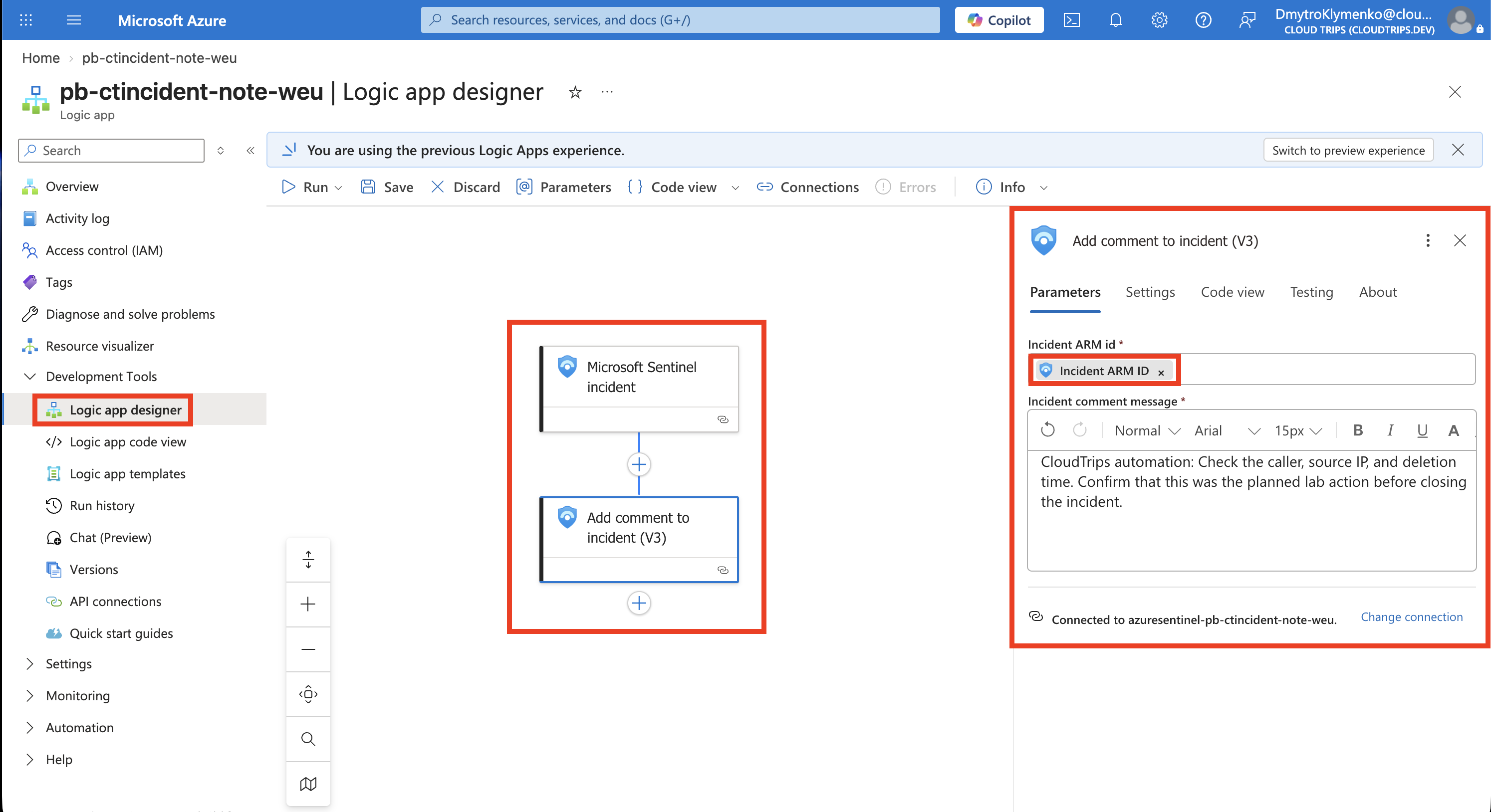
Task: Click connection icon on Sentinel trigger card
Action: click(723, 419)
